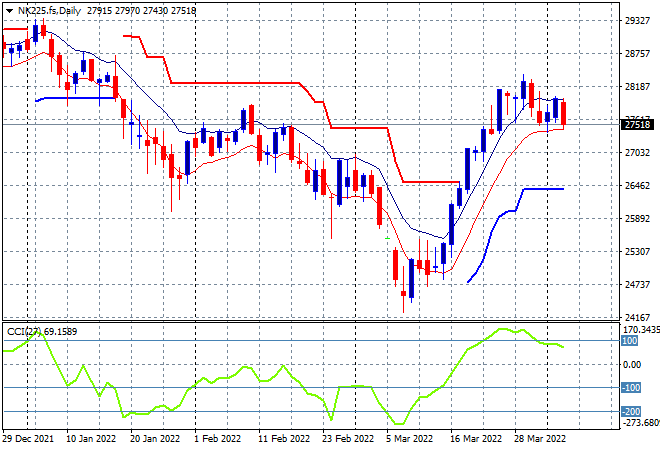Screen dimensions: 660x450
Task: Click the CCI 170.3435 maximum value label
Action: (641, 330)
